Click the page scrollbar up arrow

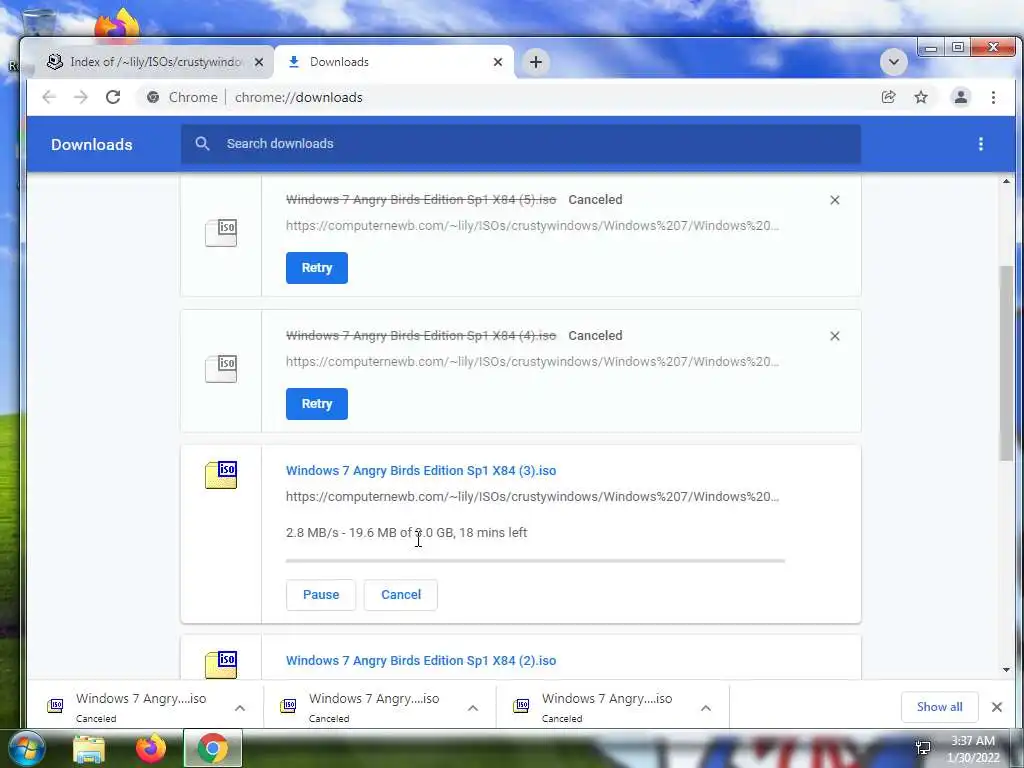(x=1006, y=181)
